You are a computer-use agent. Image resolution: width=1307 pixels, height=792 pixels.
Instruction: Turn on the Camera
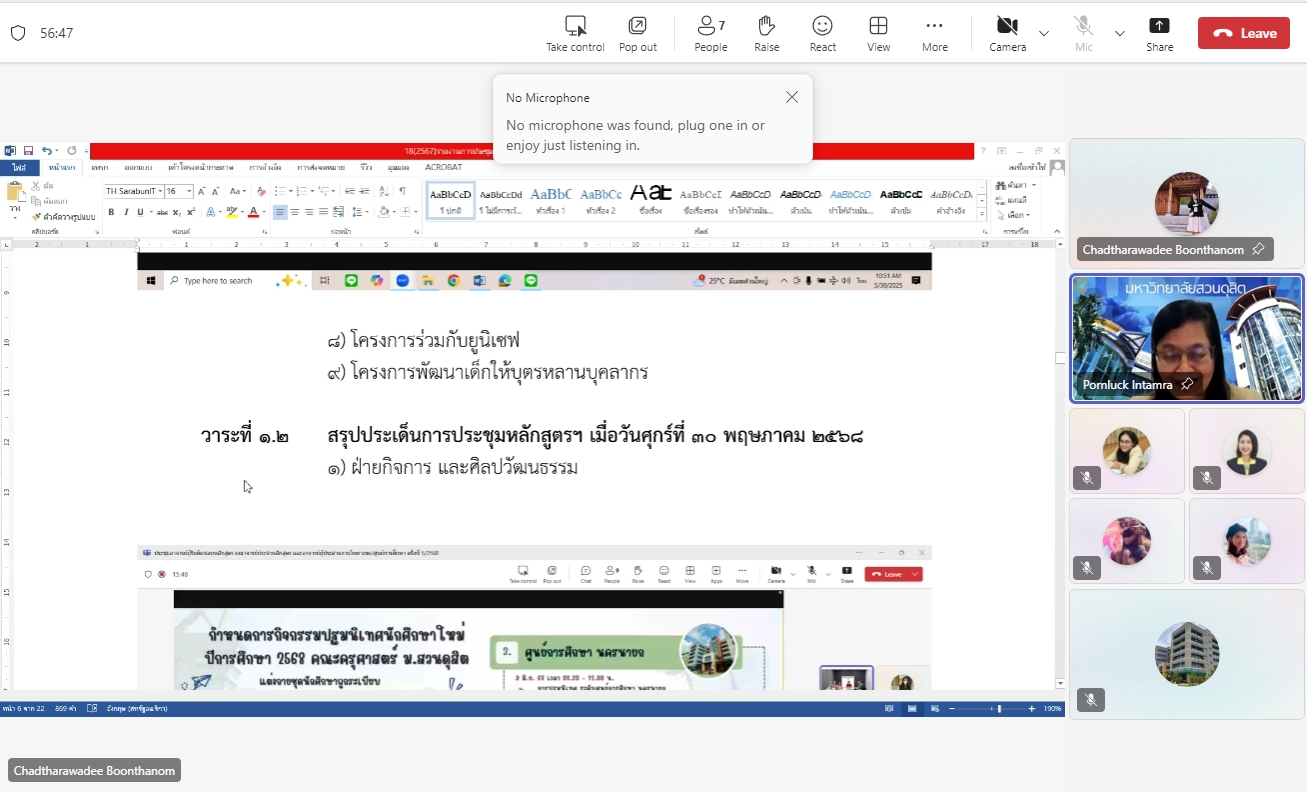[1007, 26]
